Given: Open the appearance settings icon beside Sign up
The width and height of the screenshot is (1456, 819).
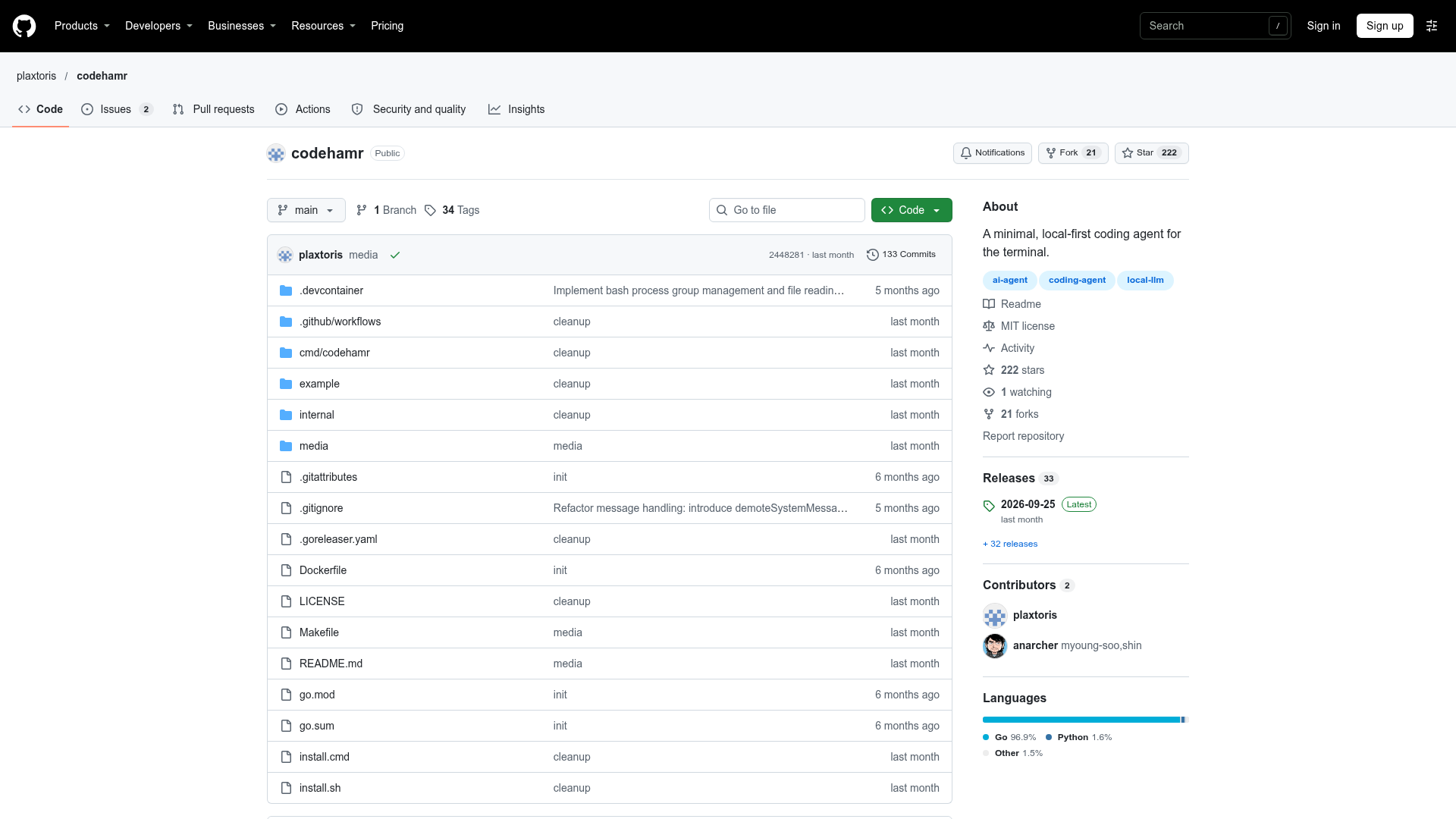Looking at the screenshot, I should click(x=1432, y=26).
